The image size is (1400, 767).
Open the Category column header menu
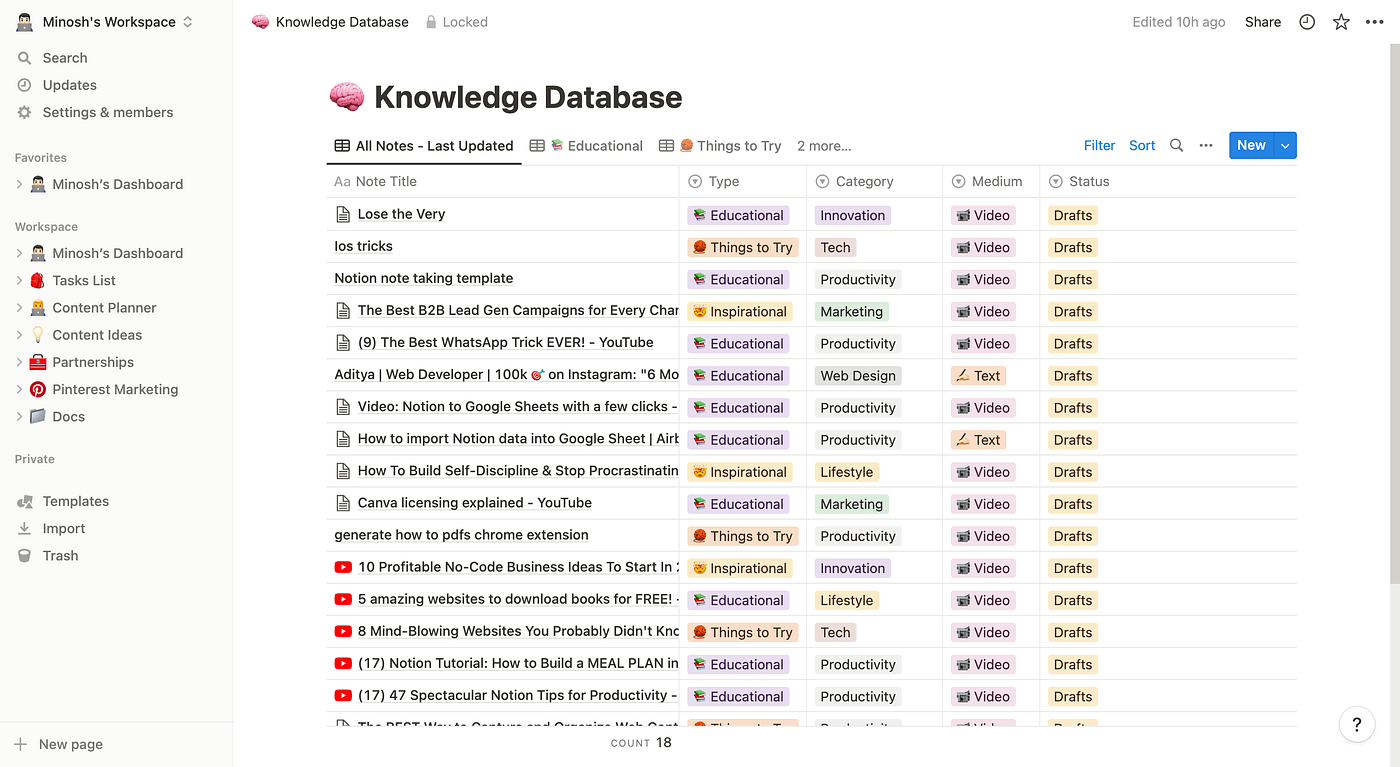[874, 181]
